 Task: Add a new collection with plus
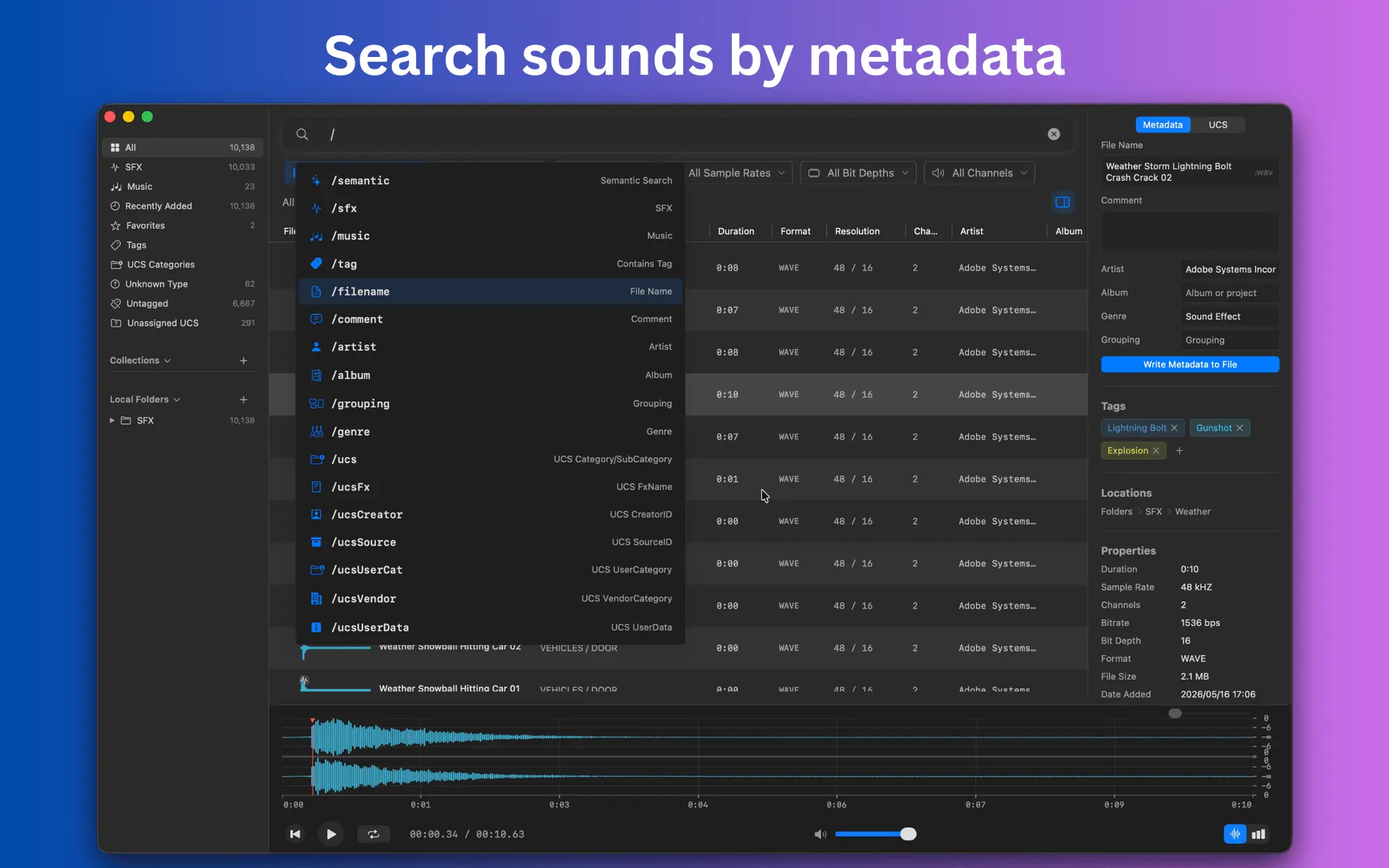point(243,361)
